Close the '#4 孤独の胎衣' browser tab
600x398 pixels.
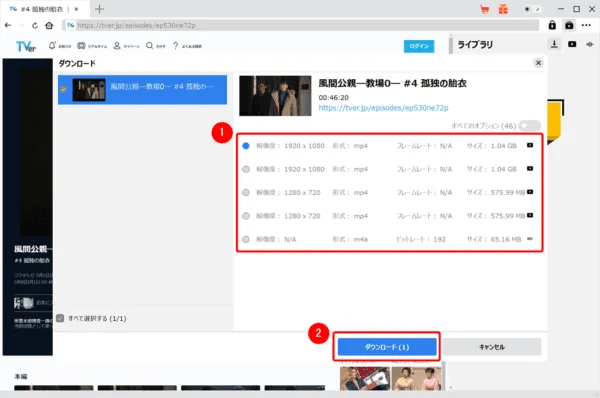tap(76, 9)
